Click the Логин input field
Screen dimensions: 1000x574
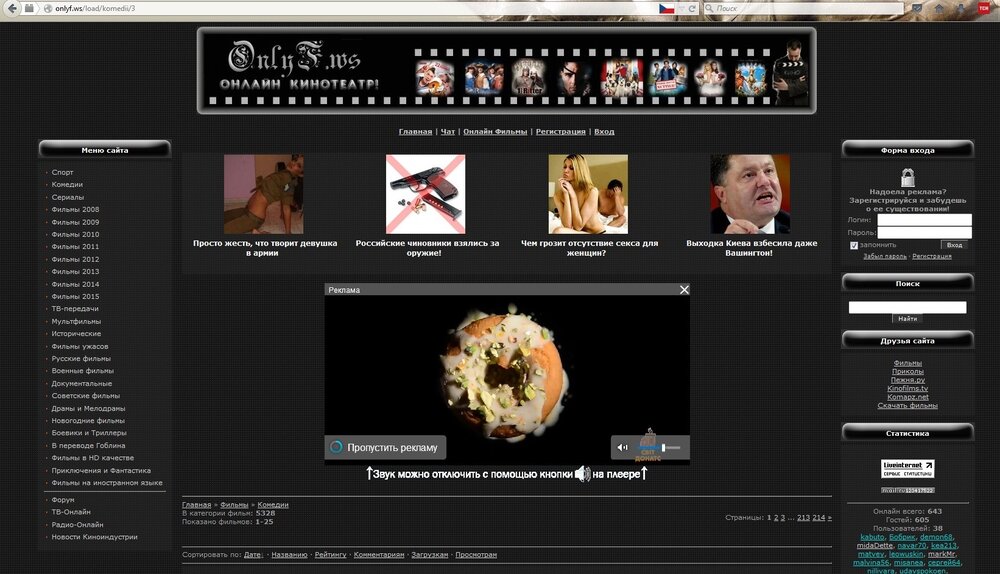(x=924, y=220)
